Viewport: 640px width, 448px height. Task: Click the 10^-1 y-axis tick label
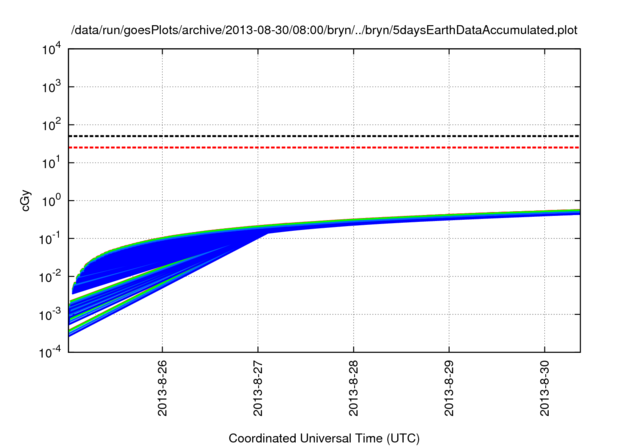tap(51, 239)
